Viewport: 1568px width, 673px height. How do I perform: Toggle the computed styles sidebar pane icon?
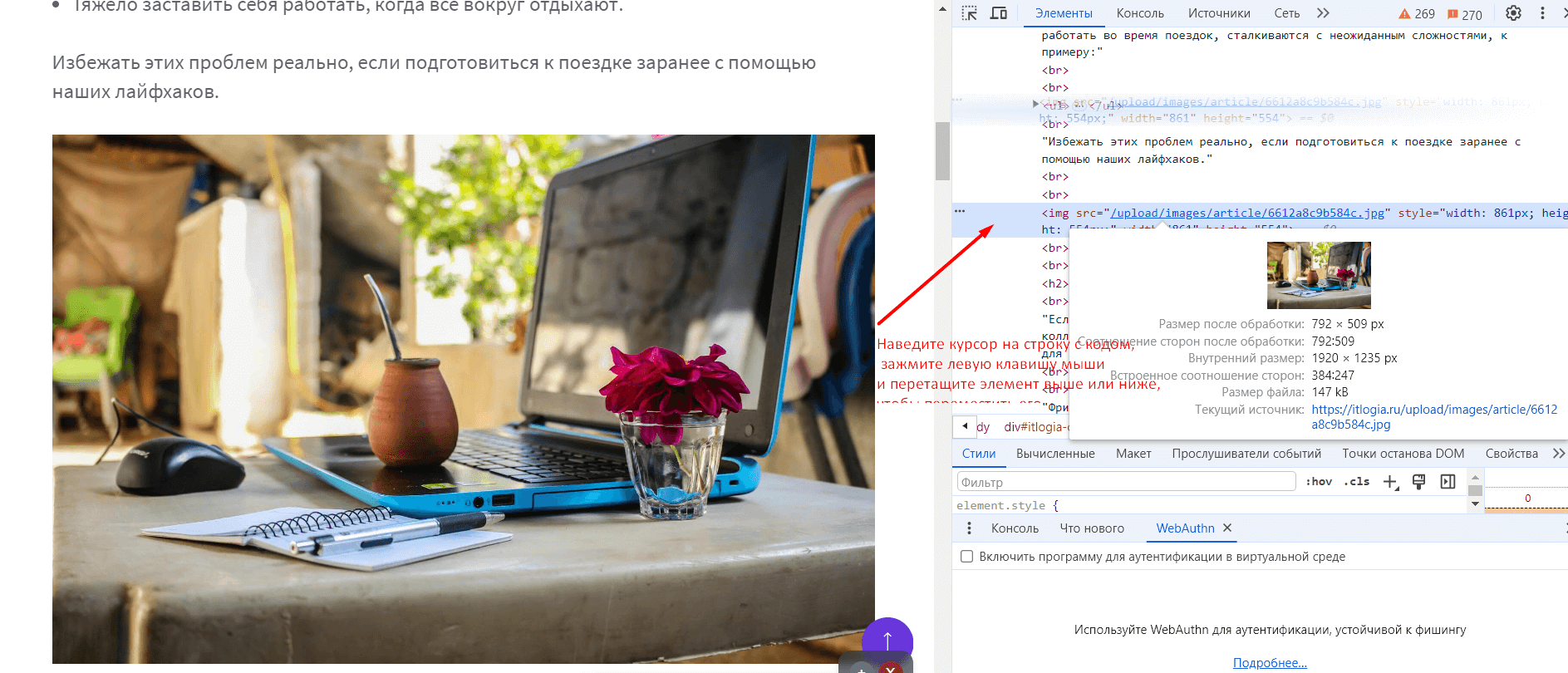(1448, 482)
